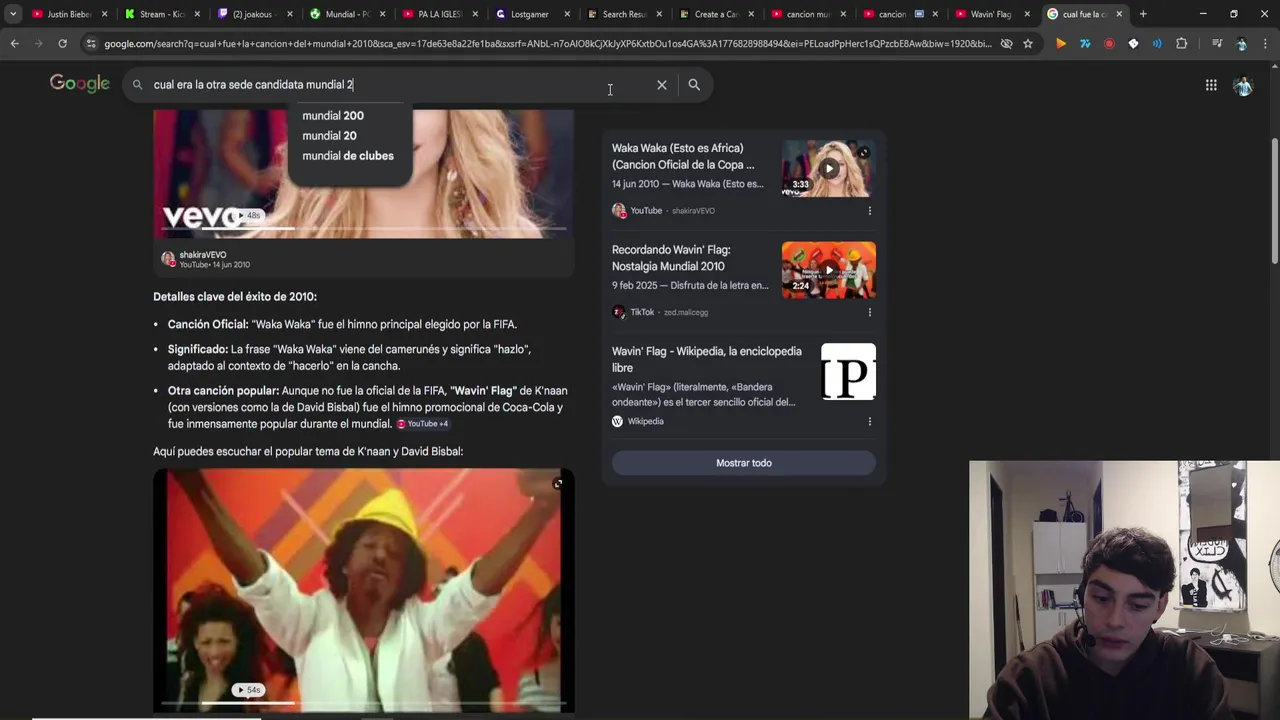Open the blue sound-waves extension icon
The image size is (1280, 720).
[x=1157, y=44]
